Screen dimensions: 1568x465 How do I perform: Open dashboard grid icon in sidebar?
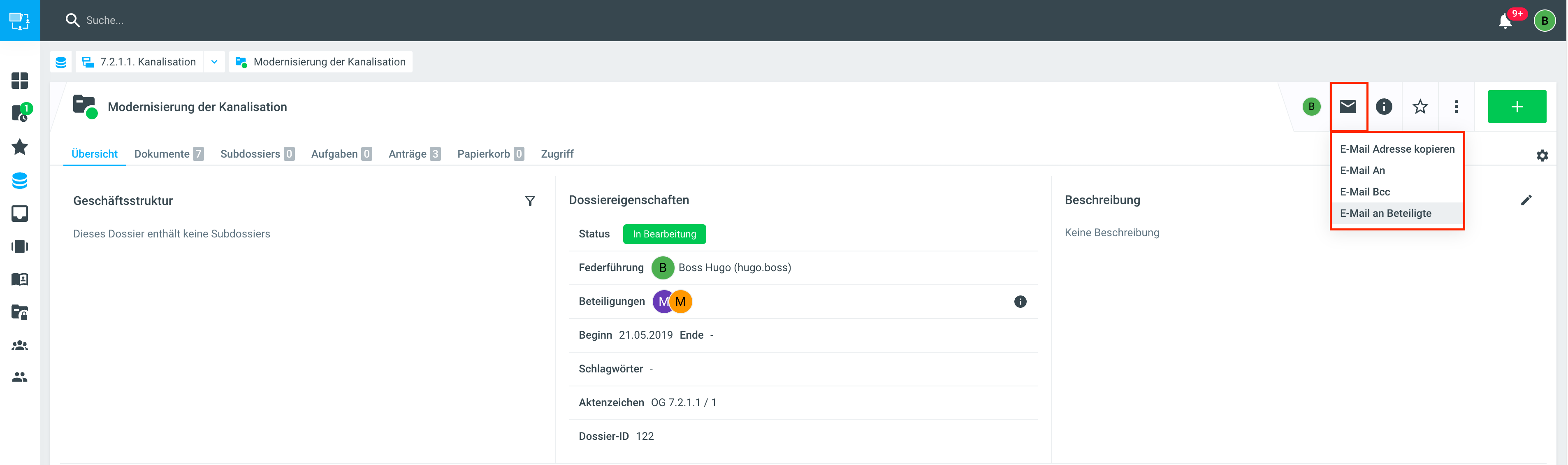coord(19,80)
